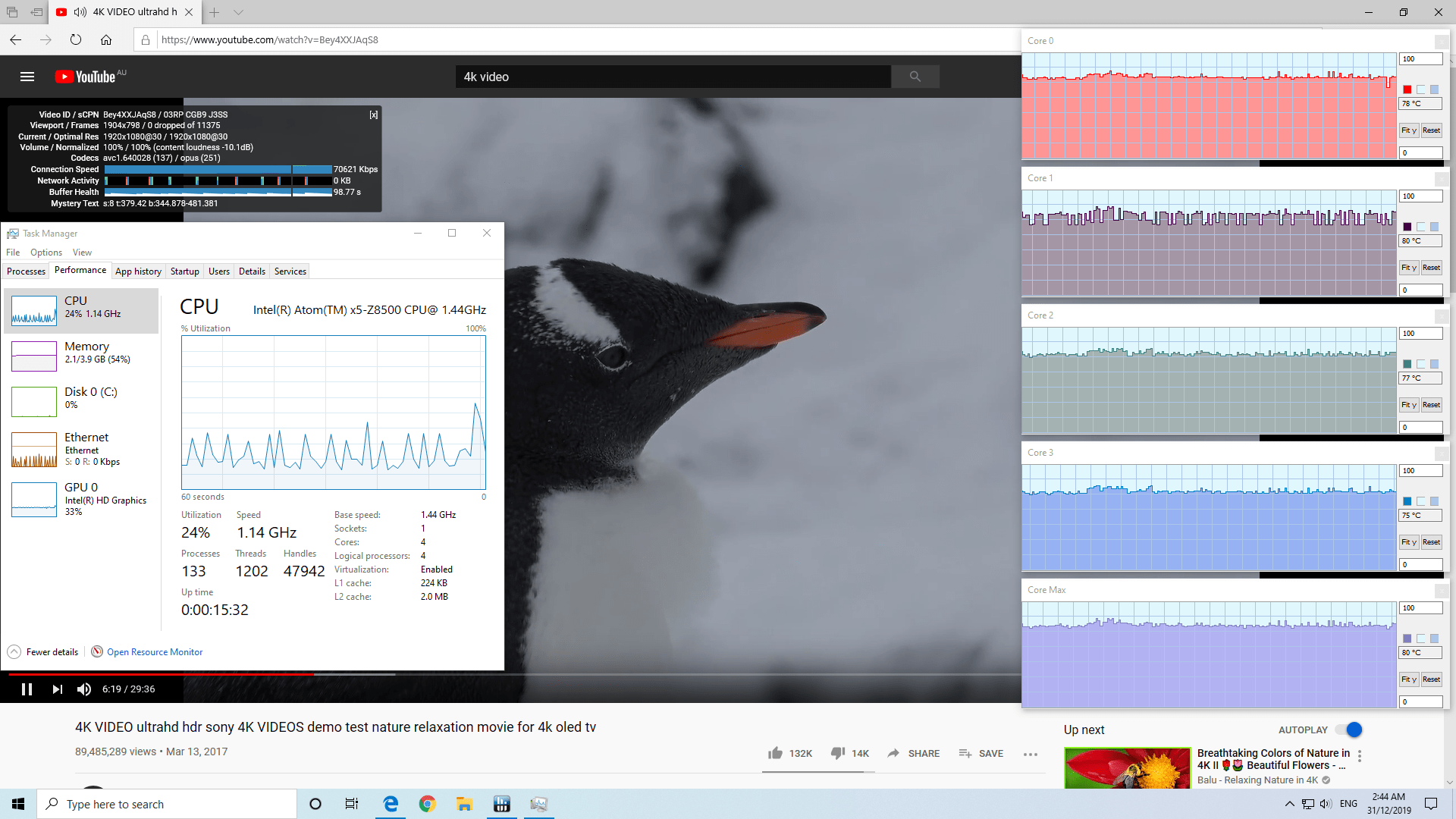Viewport: 1456px width, 819px height.
Task: Close the Core 3 graph panel
Action: coord(1442,453)
